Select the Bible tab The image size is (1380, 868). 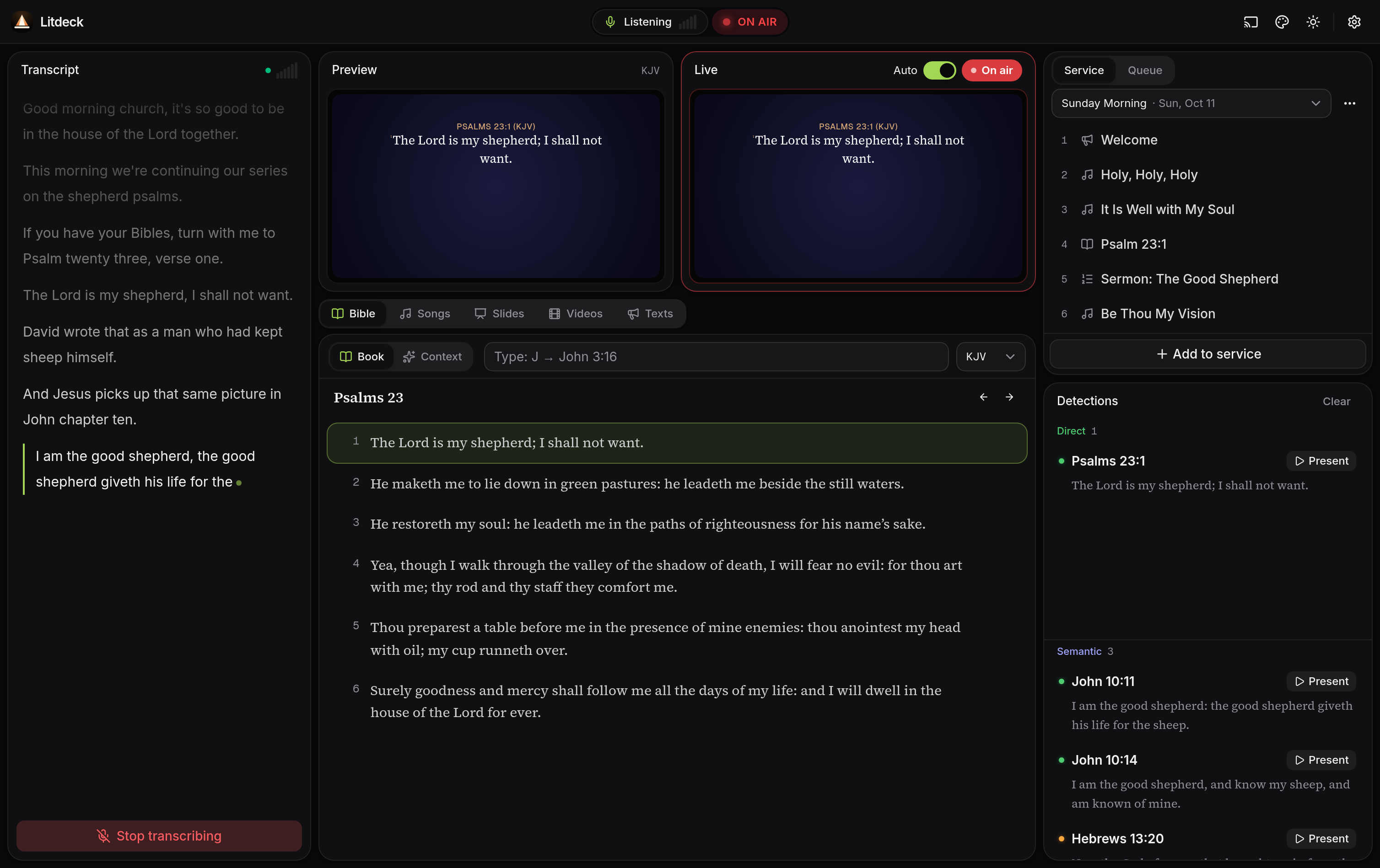pyautogui.click(x=354, y=313)
